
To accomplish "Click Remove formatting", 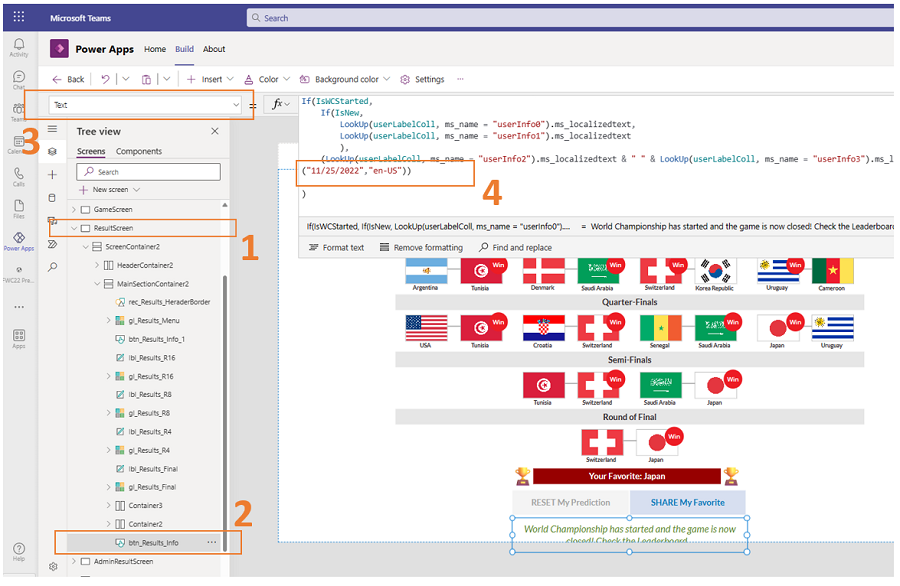I will click(421, 247).
